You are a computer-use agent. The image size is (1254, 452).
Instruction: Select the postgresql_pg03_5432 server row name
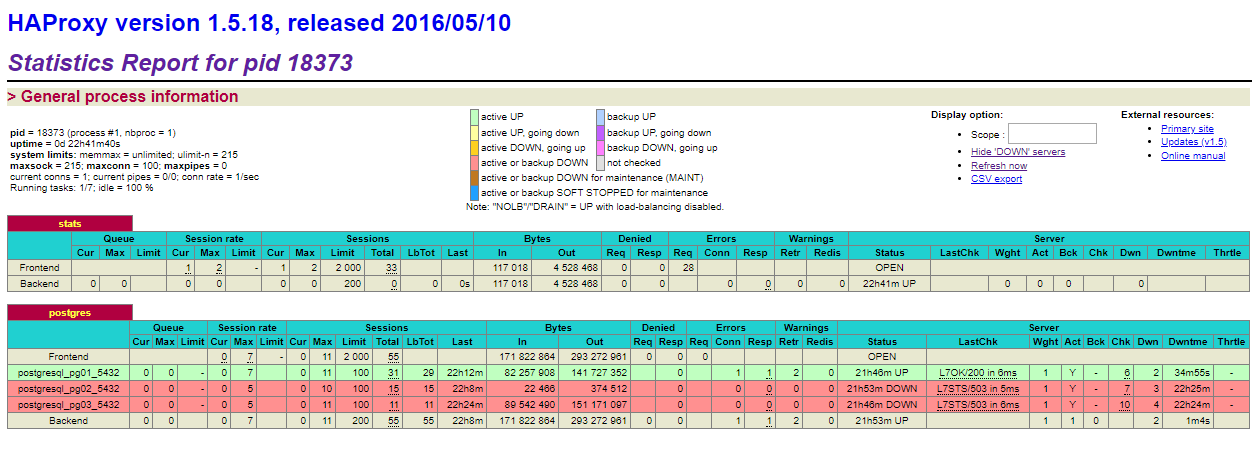(x=69, y=405)
